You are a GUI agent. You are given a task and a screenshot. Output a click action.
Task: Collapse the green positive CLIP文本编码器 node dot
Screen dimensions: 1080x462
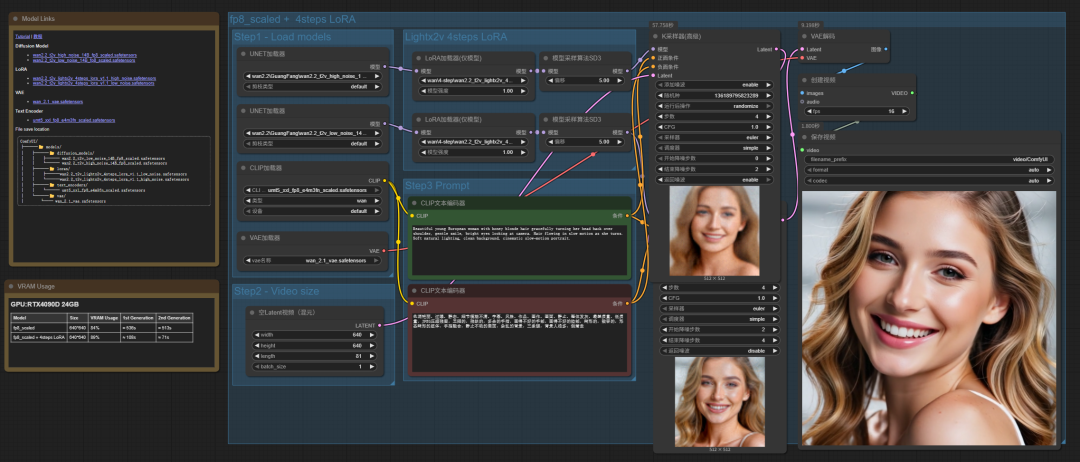tap(415, 203)
